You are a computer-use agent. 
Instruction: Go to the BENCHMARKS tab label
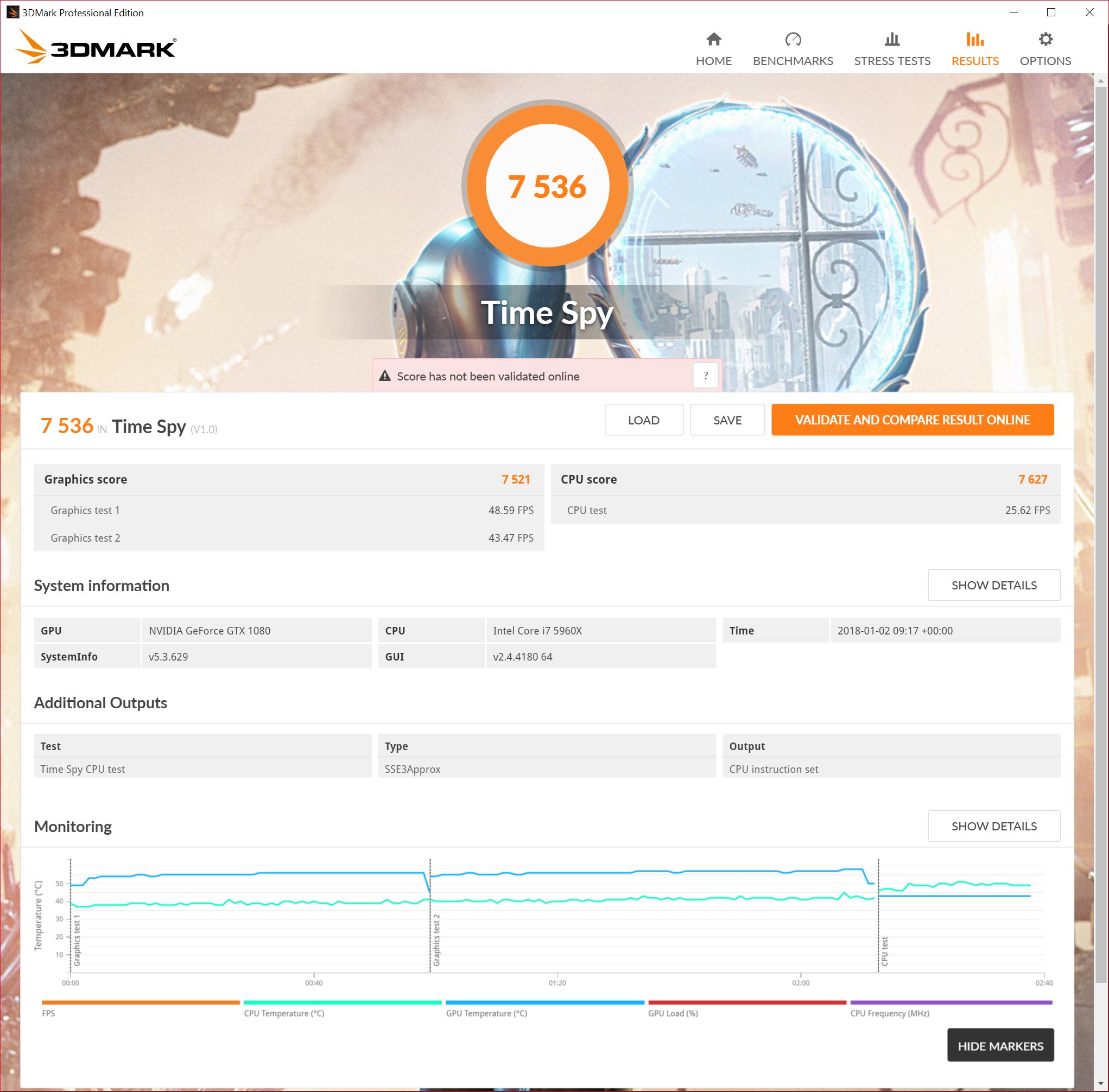793,61
